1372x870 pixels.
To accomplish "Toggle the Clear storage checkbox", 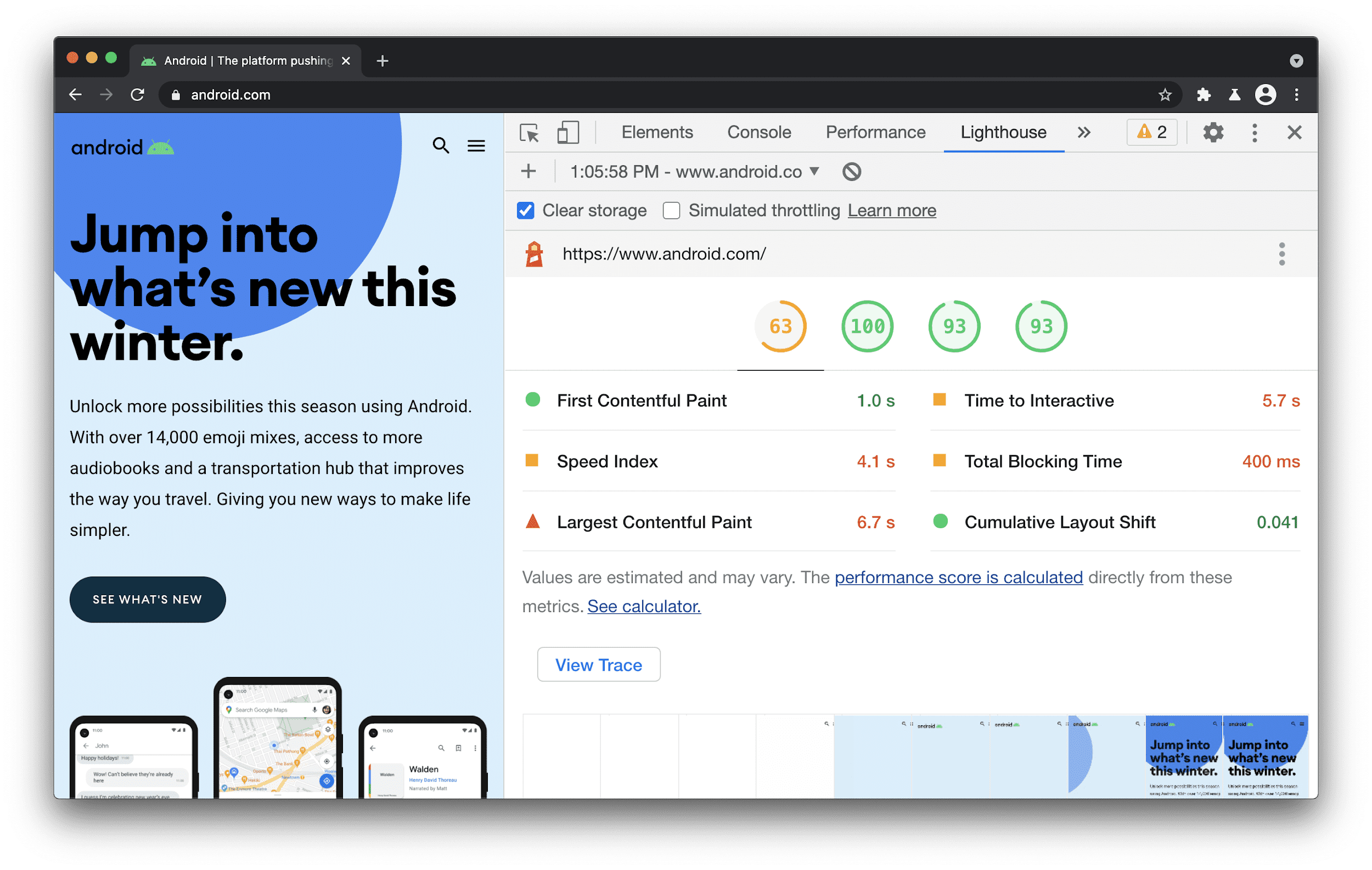I will pyautogui.click(x=525, y=211).
